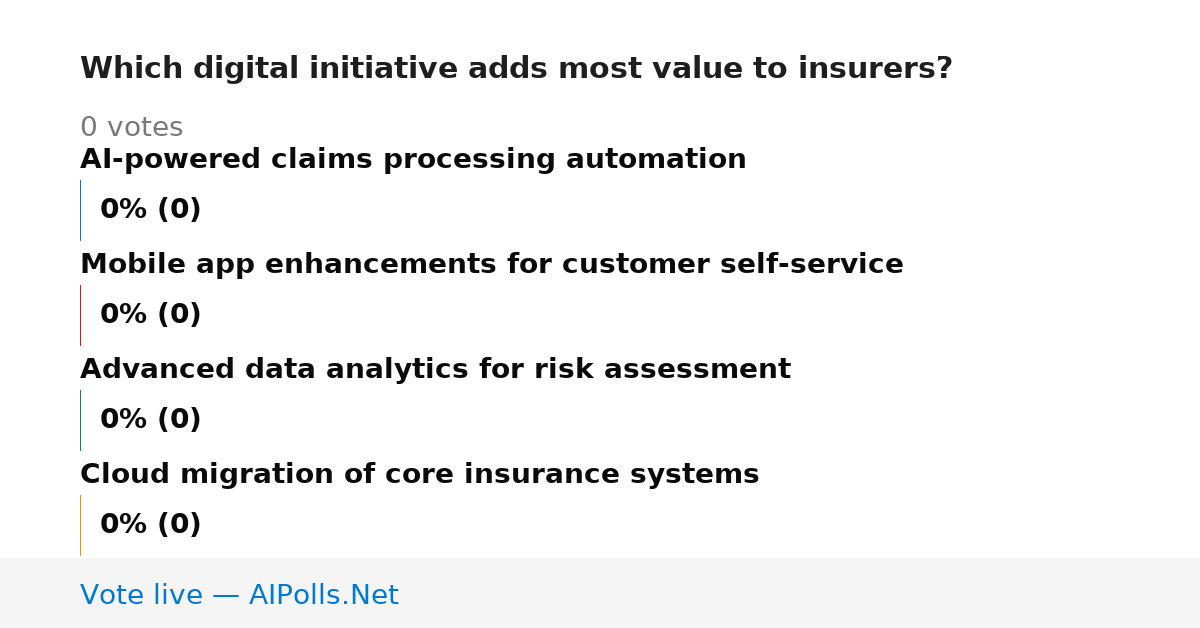Click the 0% (0) result under Advanced data analytics
The height and width of the screenshot is (628, 1200).
click(151, 420)
